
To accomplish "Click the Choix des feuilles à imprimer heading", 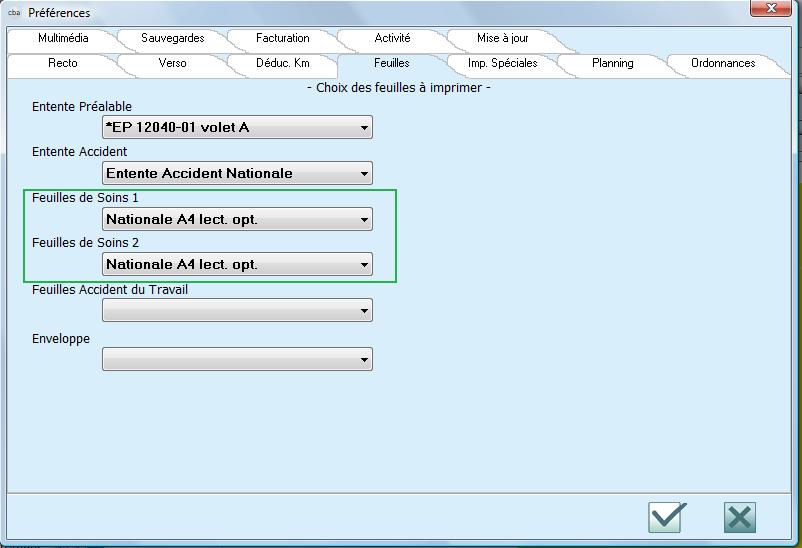I will point(399,88).
